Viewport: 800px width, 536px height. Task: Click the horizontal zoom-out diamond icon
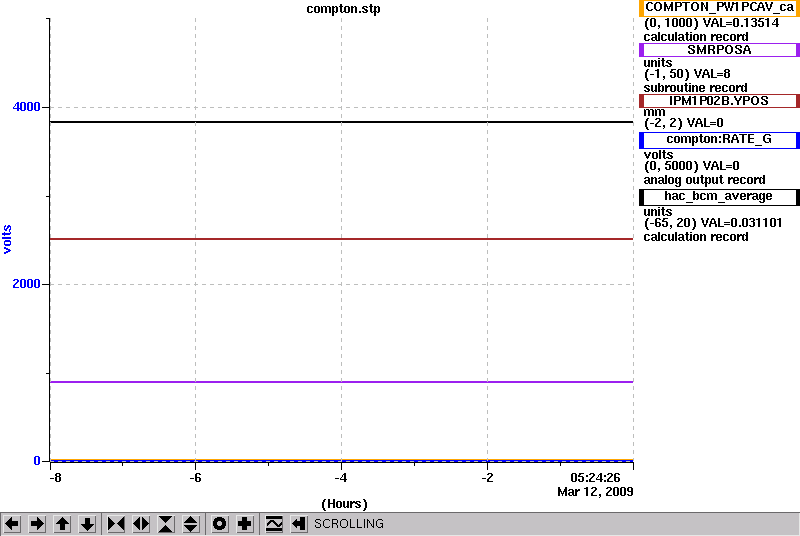(x=141, y=524)
